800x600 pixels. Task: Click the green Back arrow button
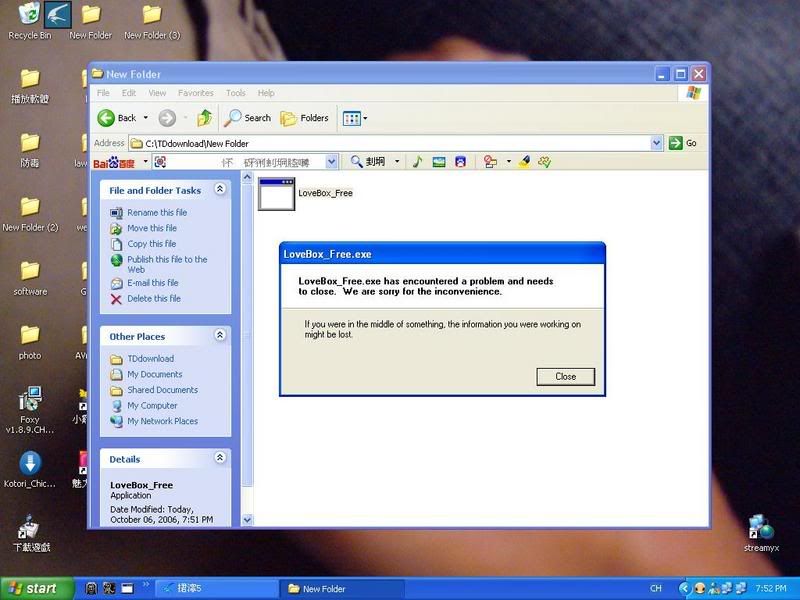(106, 118)
